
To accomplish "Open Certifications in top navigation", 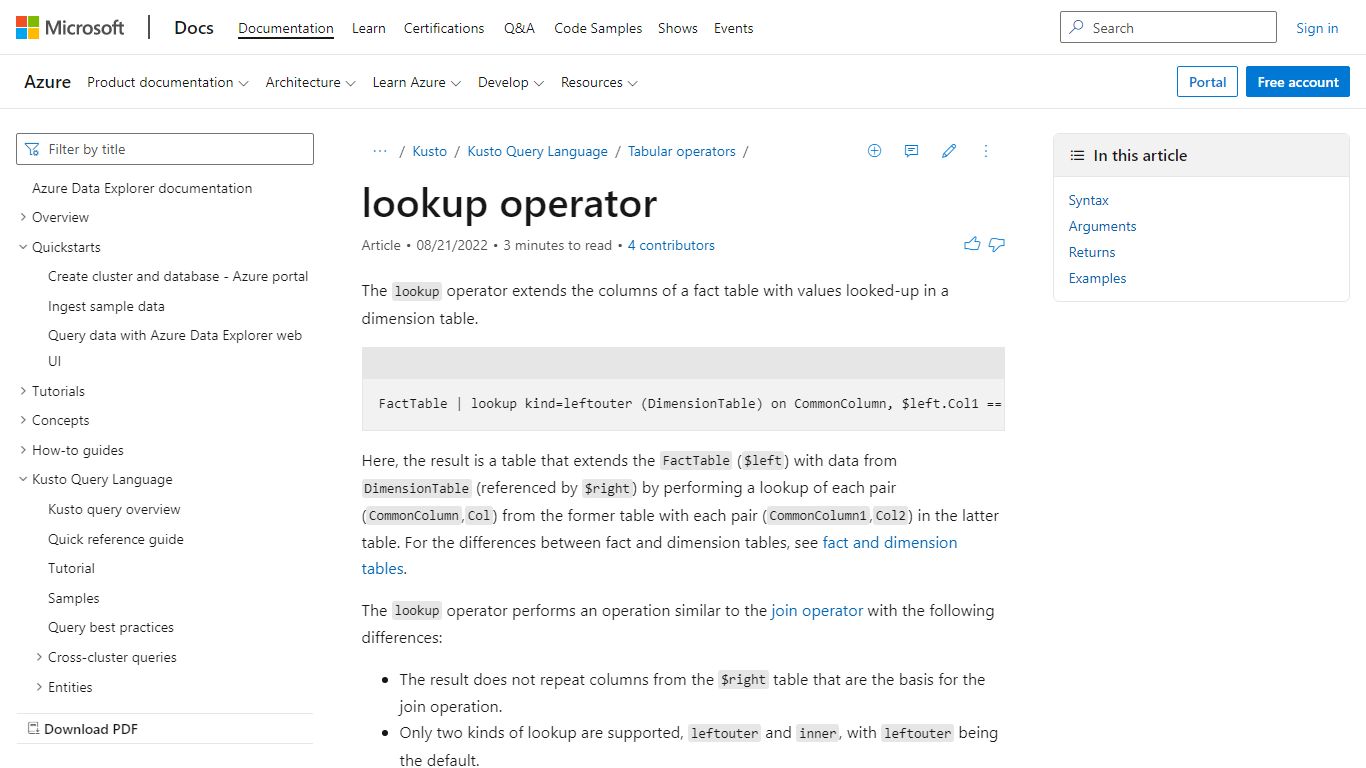I will point(444,28).
